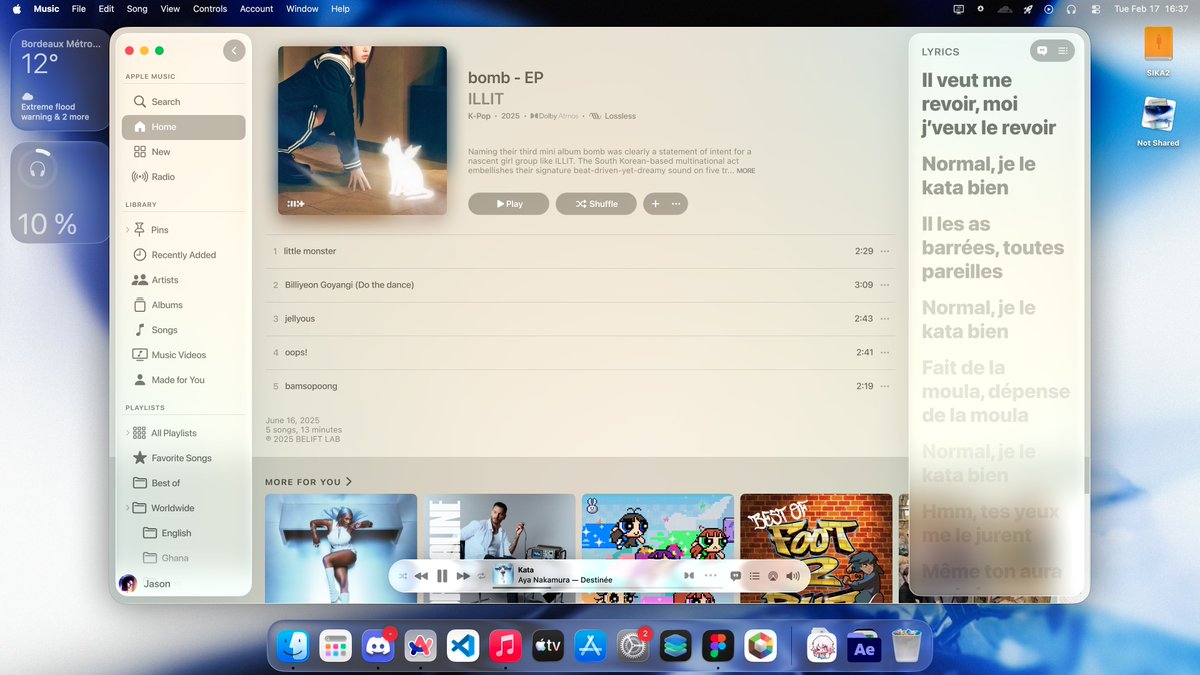Show MORE of album description
This screenshot has height=675, width=1200.
[746, 171]
